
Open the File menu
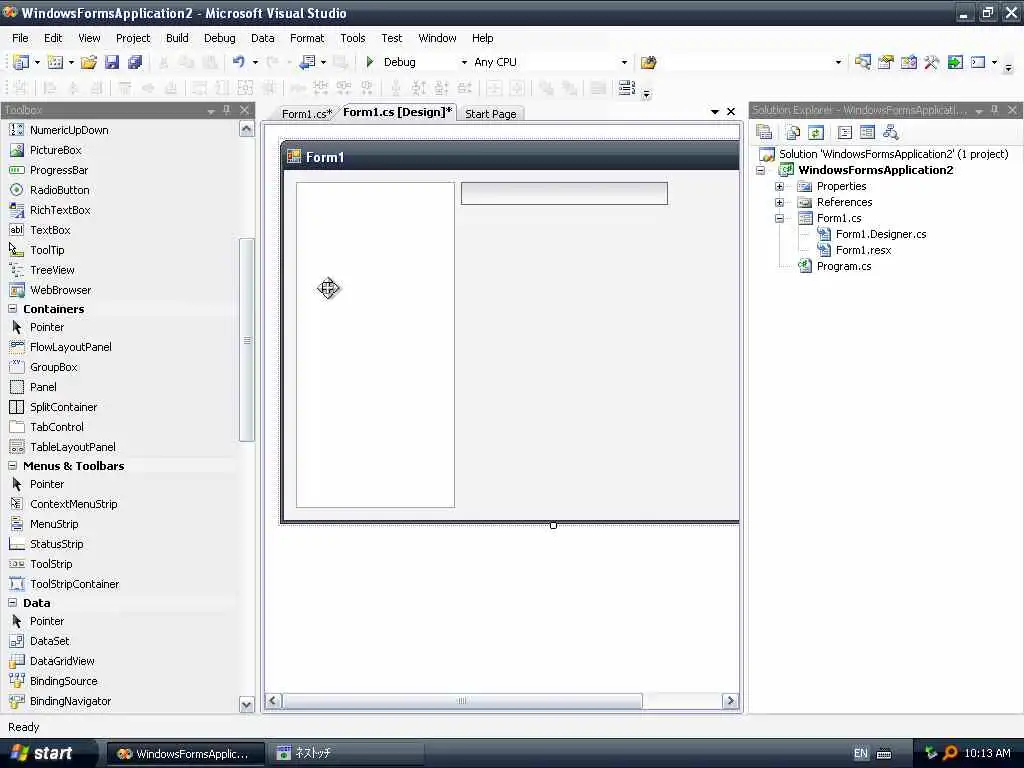click(x=20, y=38)
